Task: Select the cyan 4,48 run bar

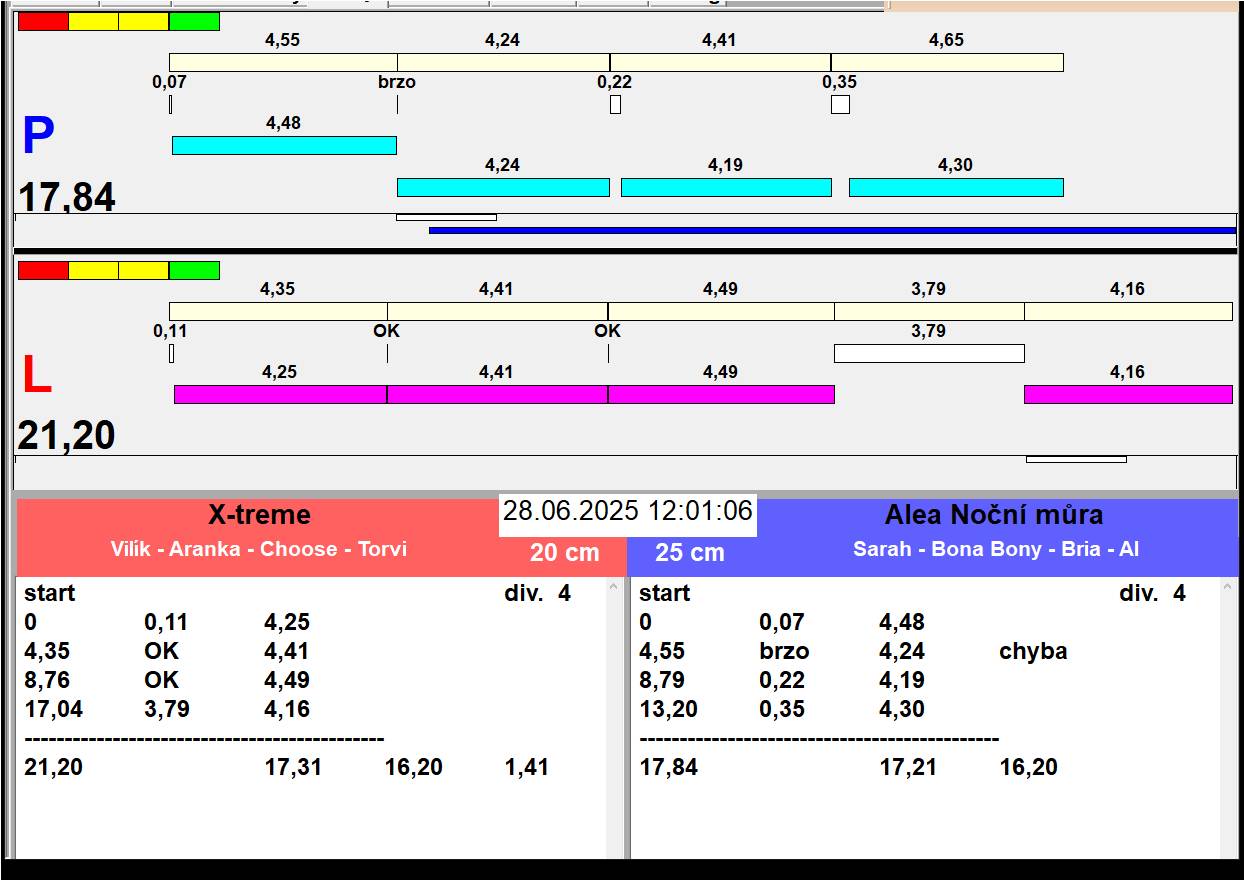Action: click(x=284, y=145)
